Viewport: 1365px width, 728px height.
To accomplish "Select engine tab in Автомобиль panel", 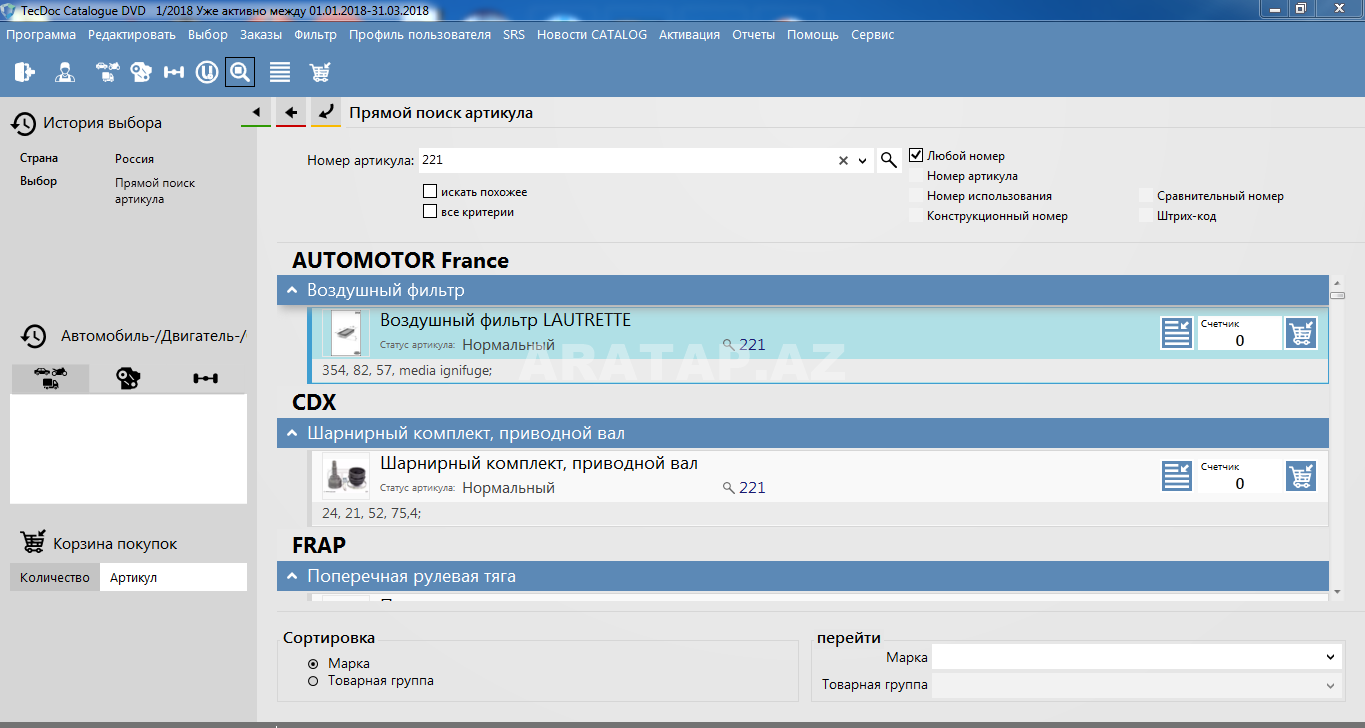I will coord(128,378).
